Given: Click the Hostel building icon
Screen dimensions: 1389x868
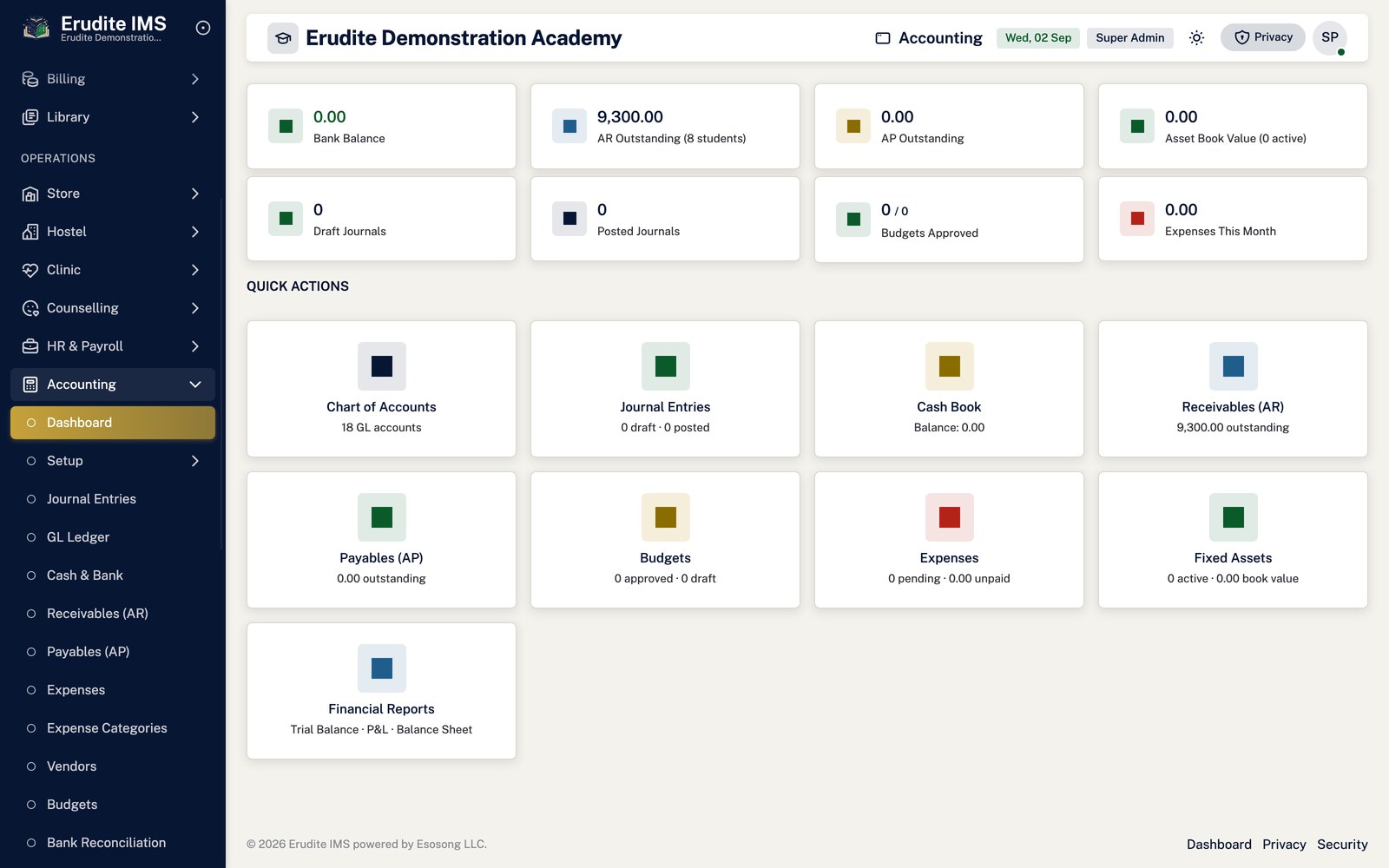Looking at the screenshot, I should 30,232.
